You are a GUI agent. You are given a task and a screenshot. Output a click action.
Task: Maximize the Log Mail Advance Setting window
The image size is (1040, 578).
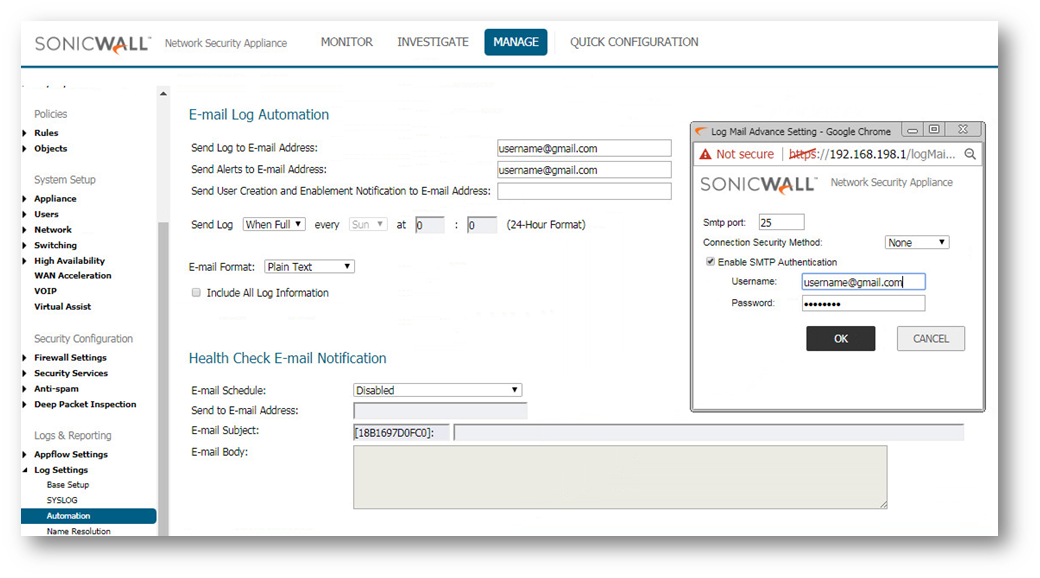tap(934, 129)
